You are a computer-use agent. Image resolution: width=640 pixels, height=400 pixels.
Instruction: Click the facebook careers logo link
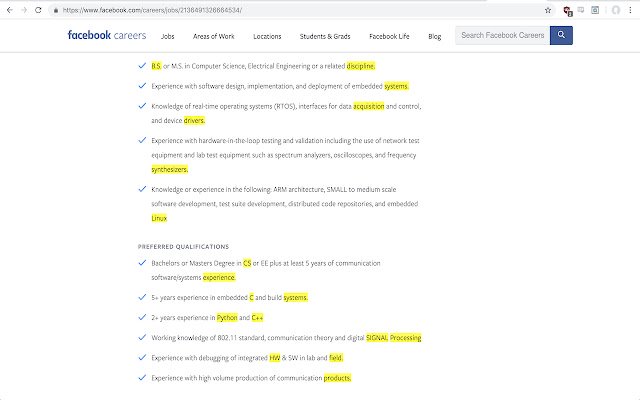[x=107, y=35]
